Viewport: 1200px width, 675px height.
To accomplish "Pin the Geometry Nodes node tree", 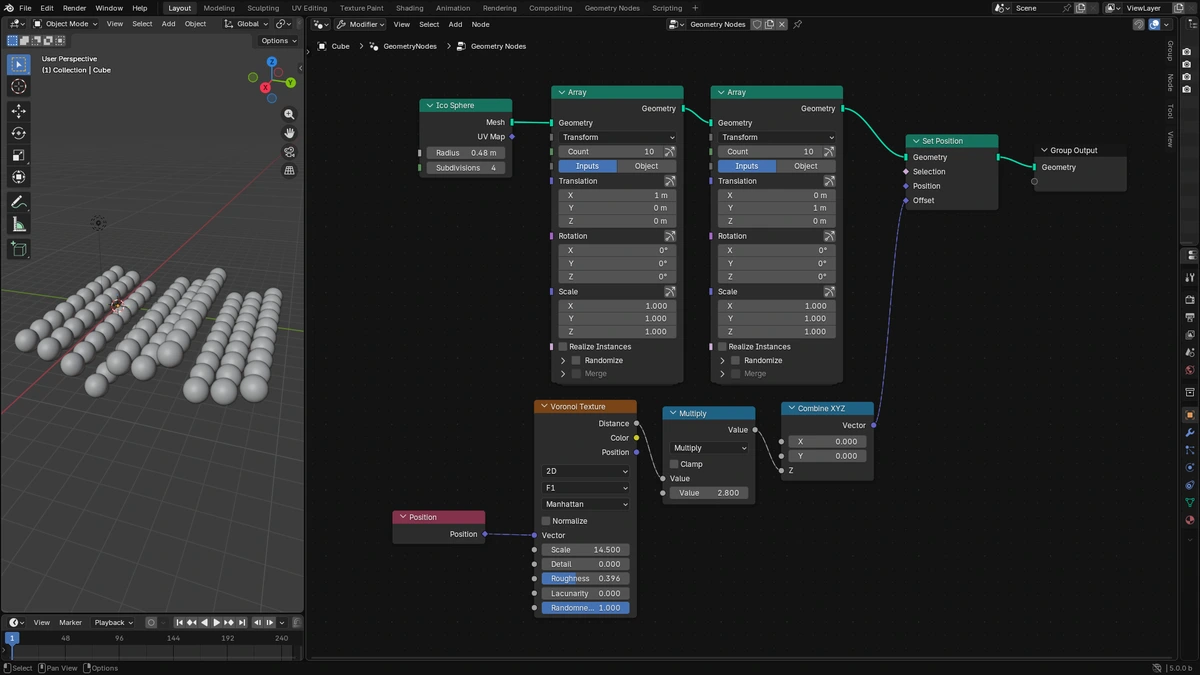I will tap(797, 24).
